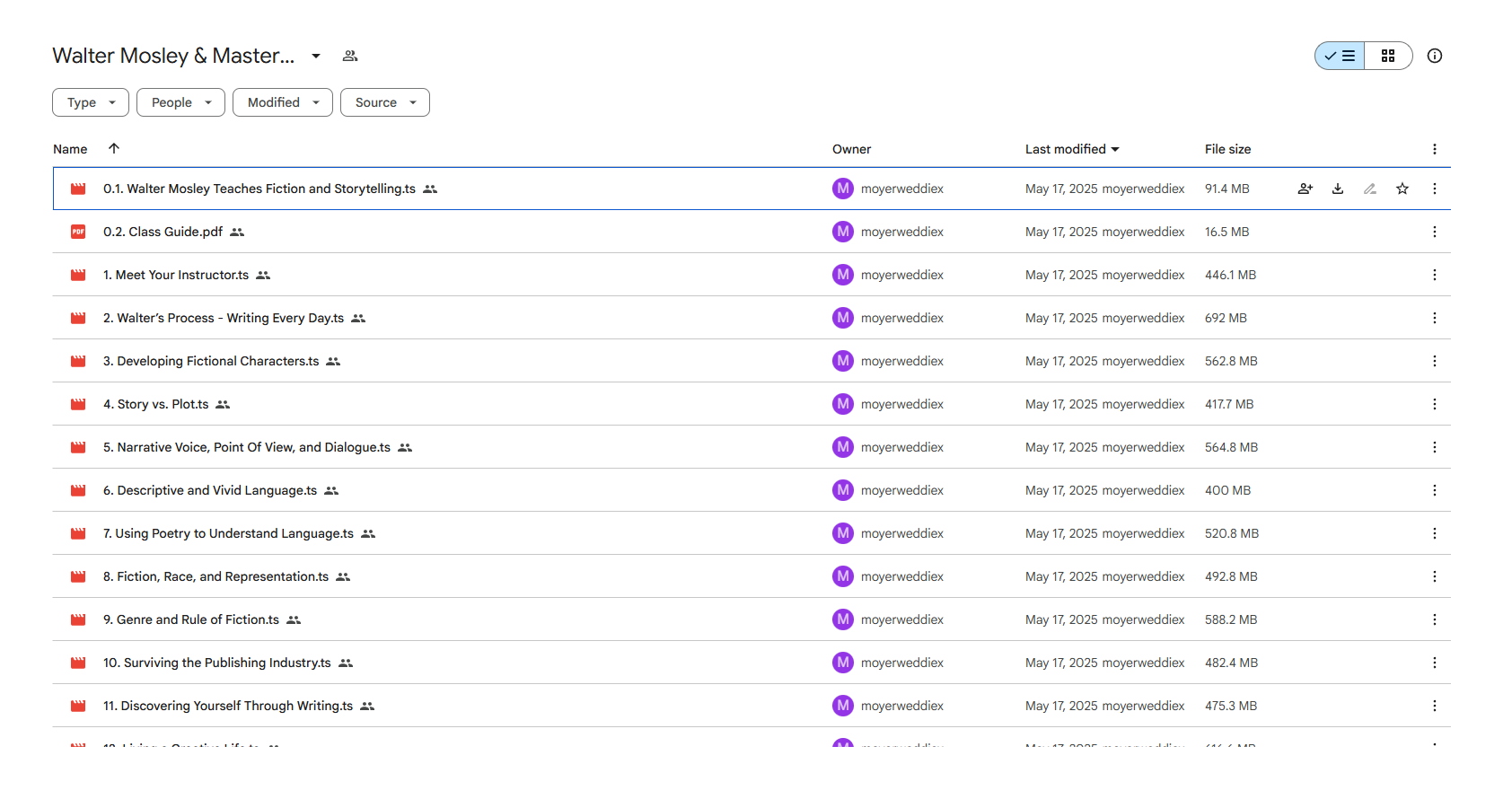Click video file icon for Story vs. Plot

click(x=78, y=404)
